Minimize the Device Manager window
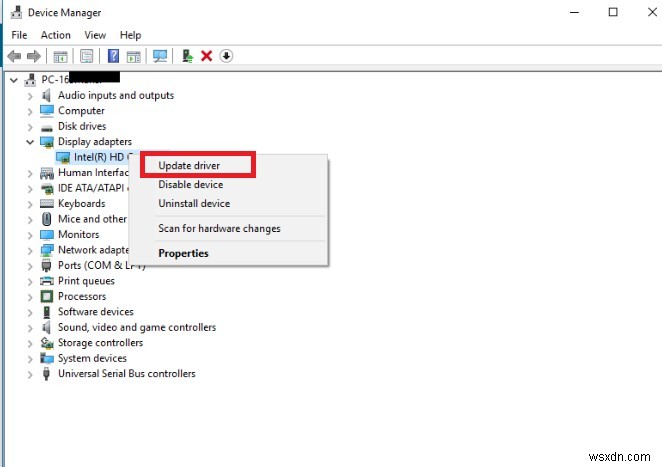Screen dimensions: 662x467 coord(574,12)
